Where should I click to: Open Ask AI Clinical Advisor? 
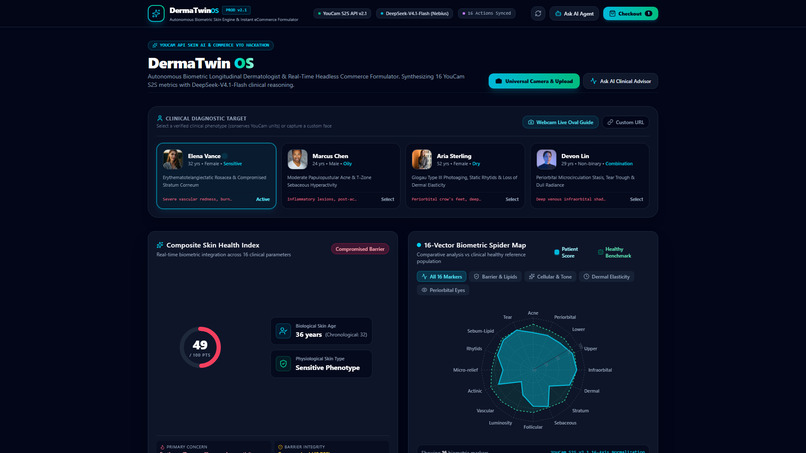click(620, 81)
